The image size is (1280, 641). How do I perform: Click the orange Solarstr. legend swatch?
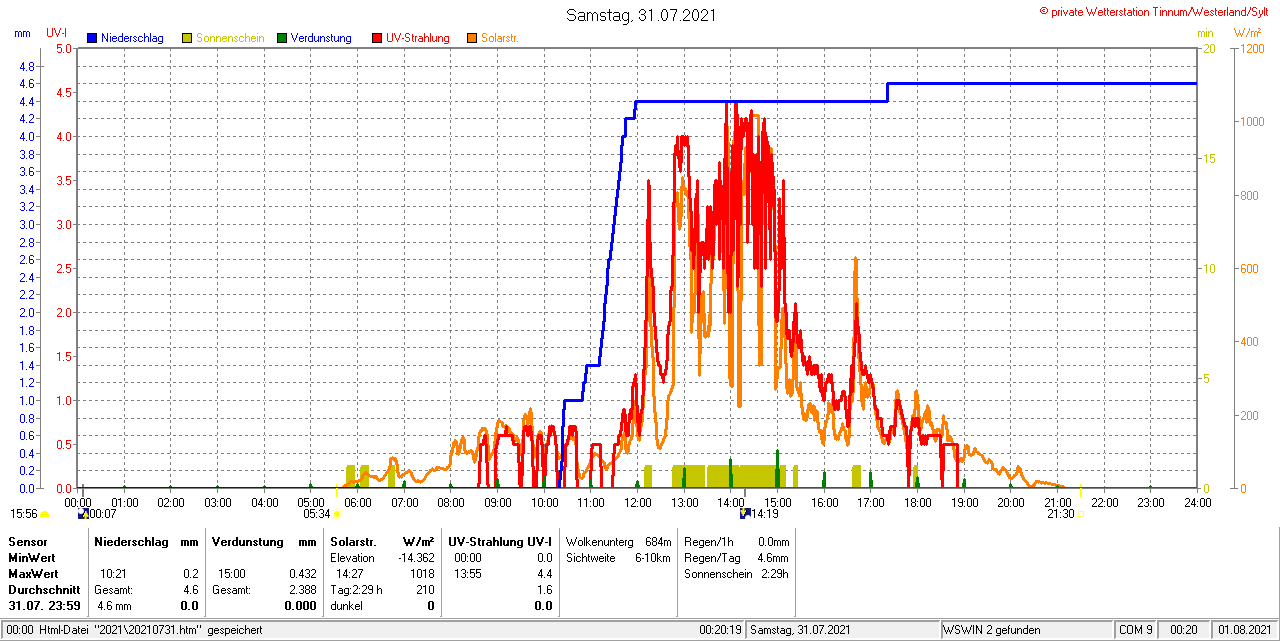point(472,38)
